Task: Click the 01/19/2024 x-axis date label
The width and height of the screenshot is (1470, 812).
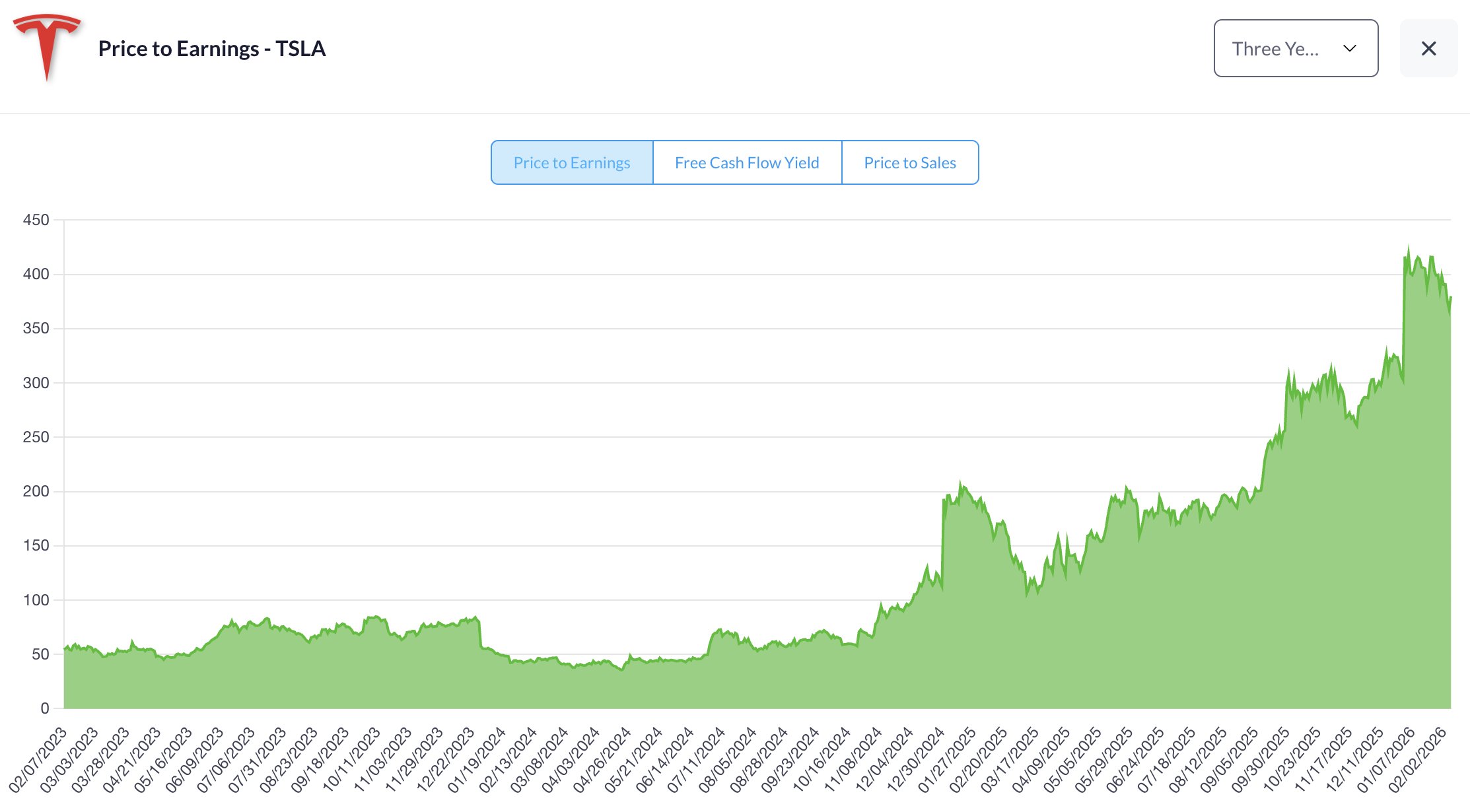Action: coord(477,759)
